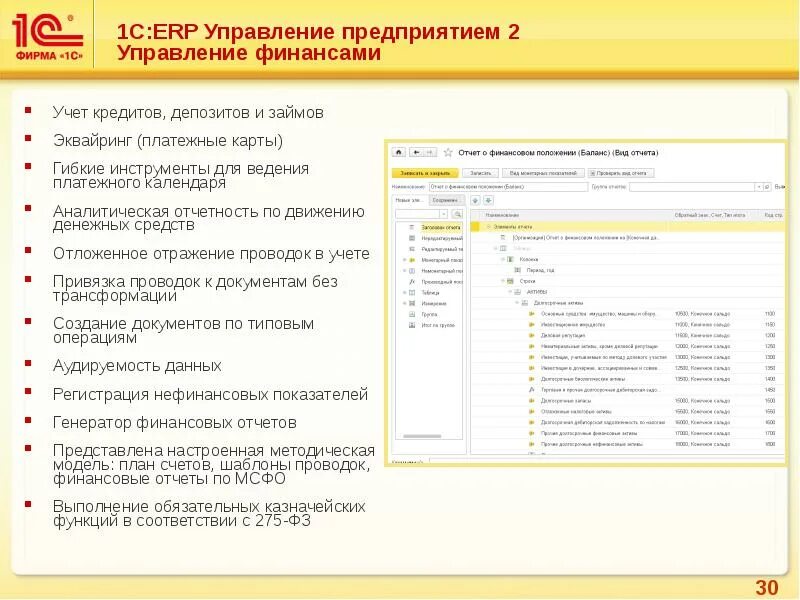
Task: Switch to Новые элементы tab
Action: point(410,201)
